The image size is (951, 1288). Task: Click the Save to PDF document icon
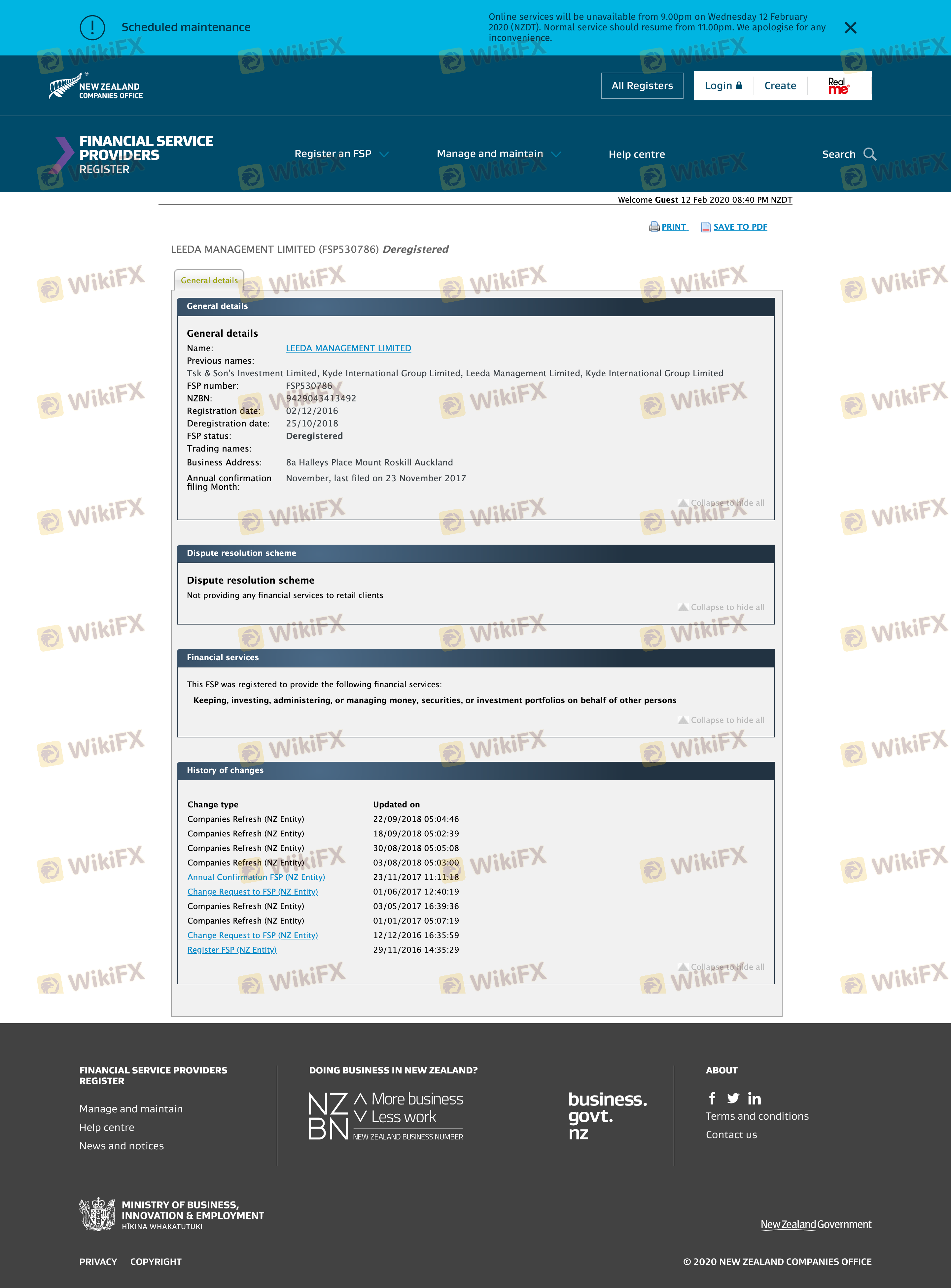coord(705,227)
